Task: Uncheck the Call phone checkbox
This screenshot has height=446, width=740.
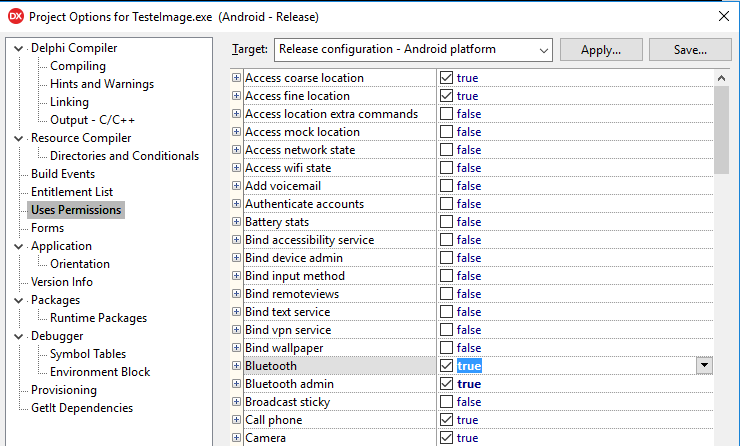Action: [446, 420]
